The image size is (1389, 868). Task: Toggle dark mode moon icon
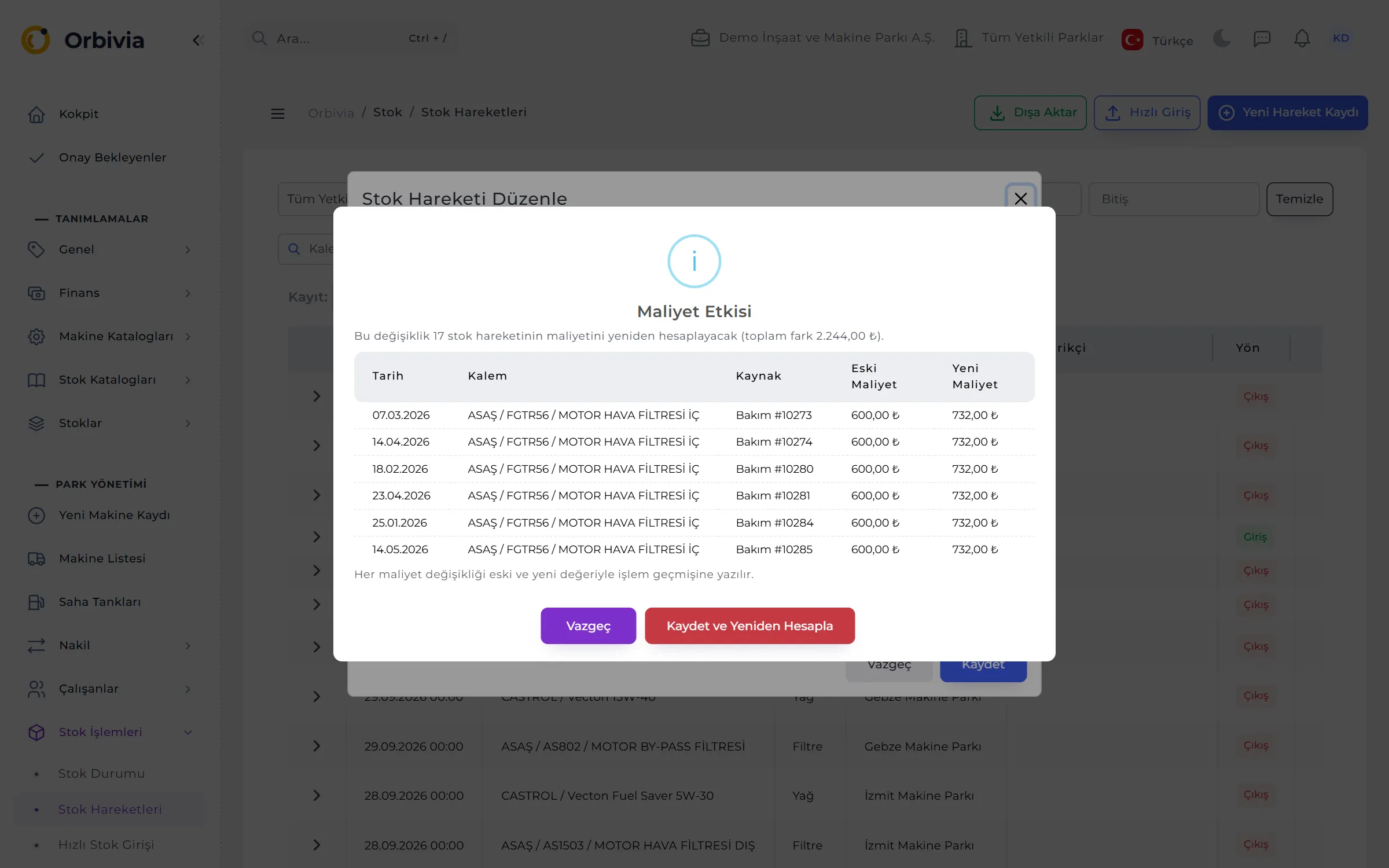[1222, 38]
